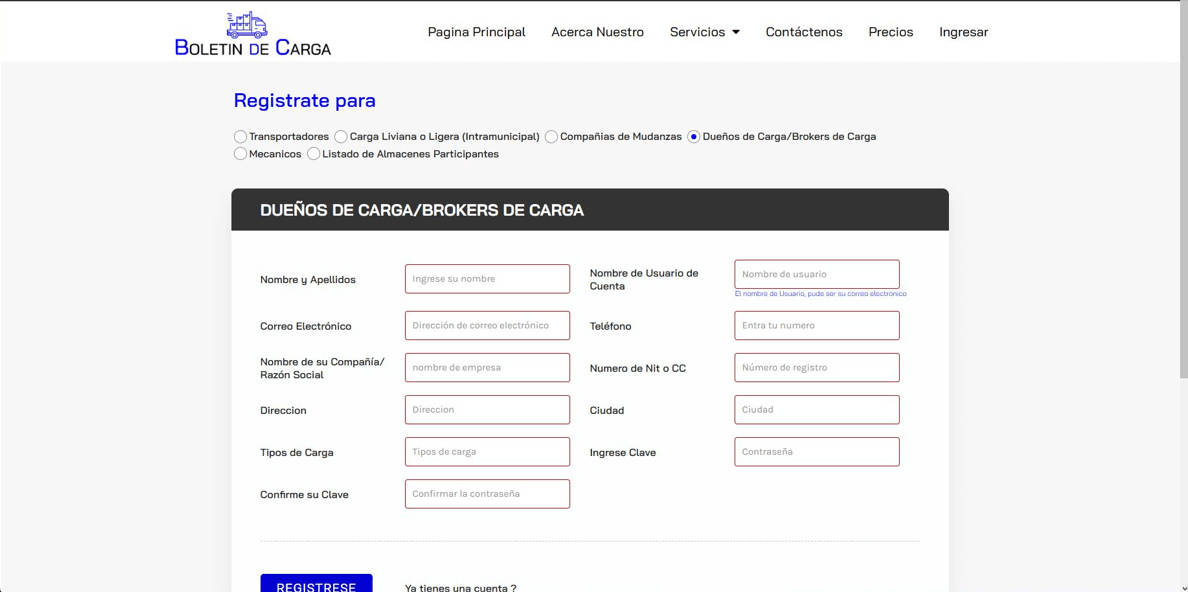The width and height of the screenshot is (1188, 592).
Task: Go to the Acerca Nuestro page
Action: coord(597,32)
